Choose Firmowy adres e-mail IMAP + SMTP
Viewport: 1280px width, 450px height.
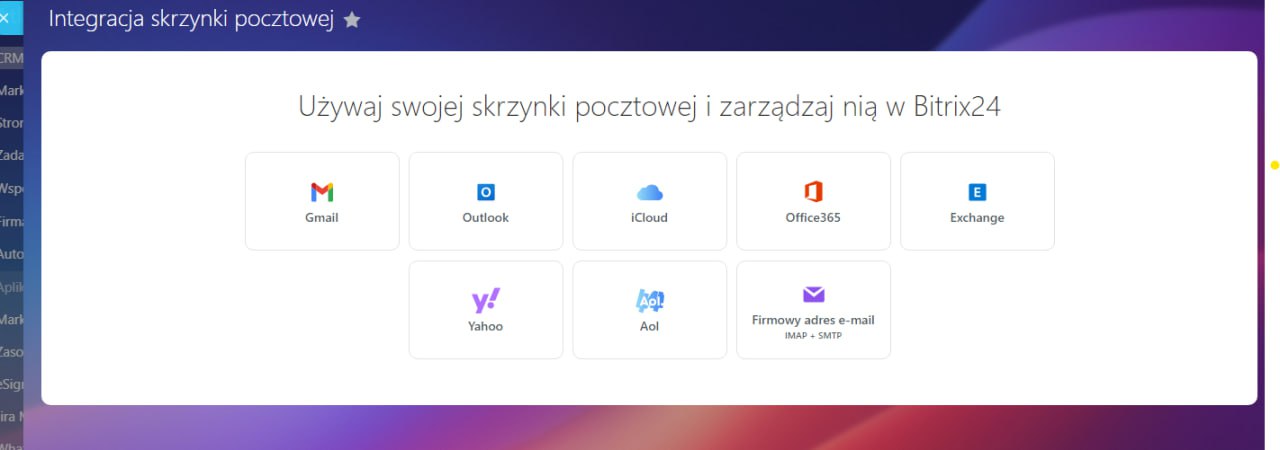[813, 310]
